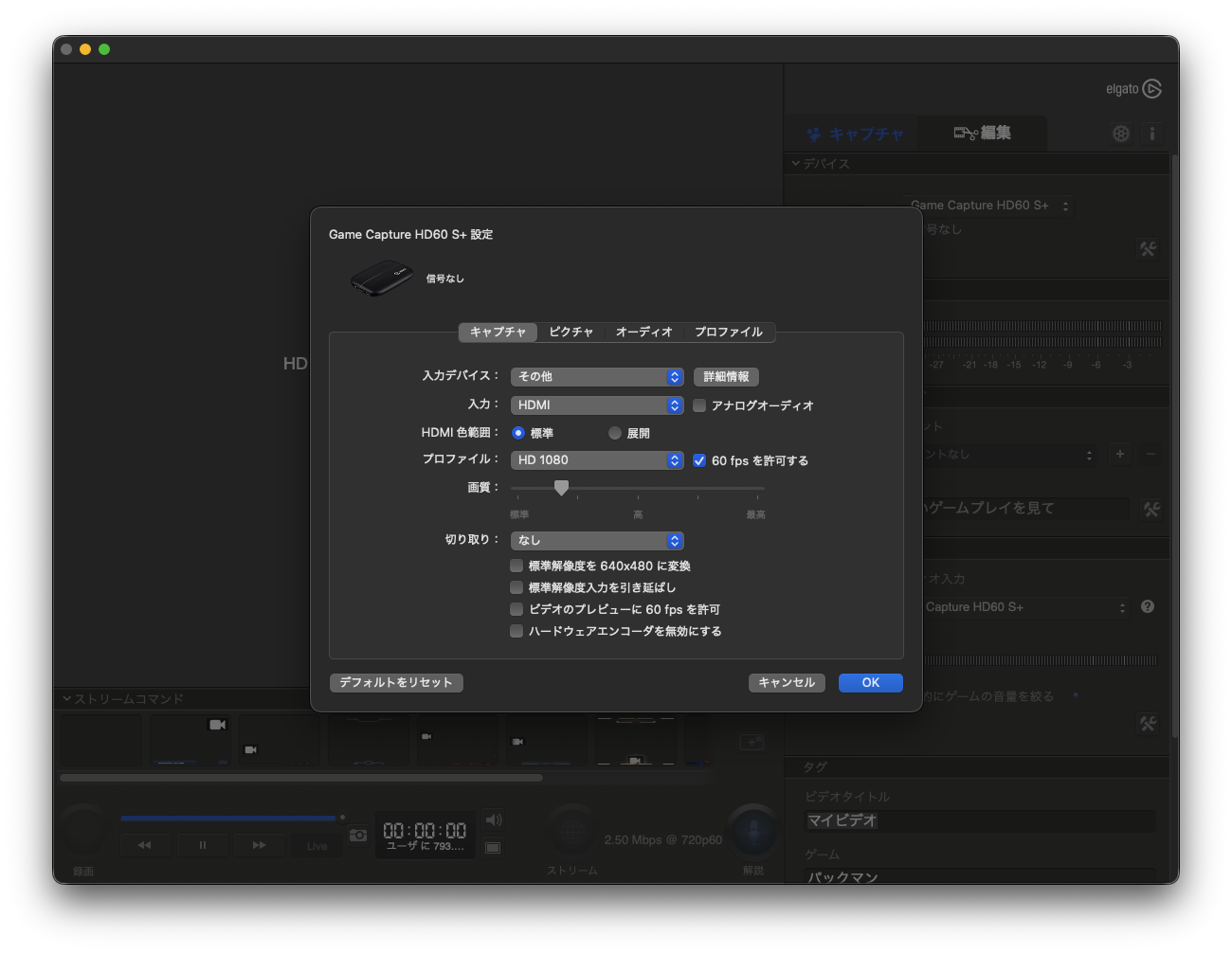Open the 切り取り dropdown showing なし
The image size is (1232, 954).
[x=597, y=541]
